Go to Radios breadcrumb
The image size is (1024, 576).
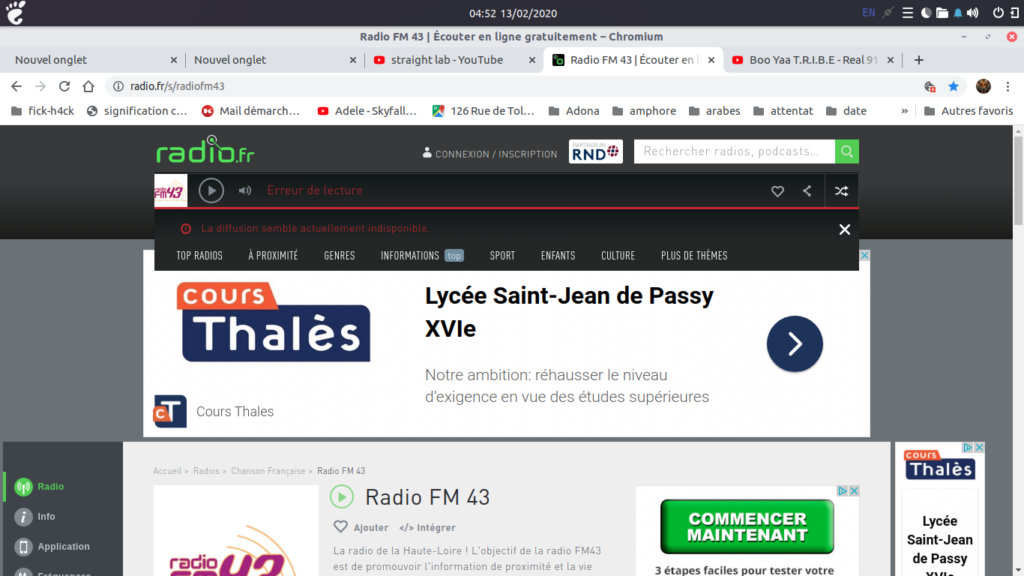tap(206, 471)
